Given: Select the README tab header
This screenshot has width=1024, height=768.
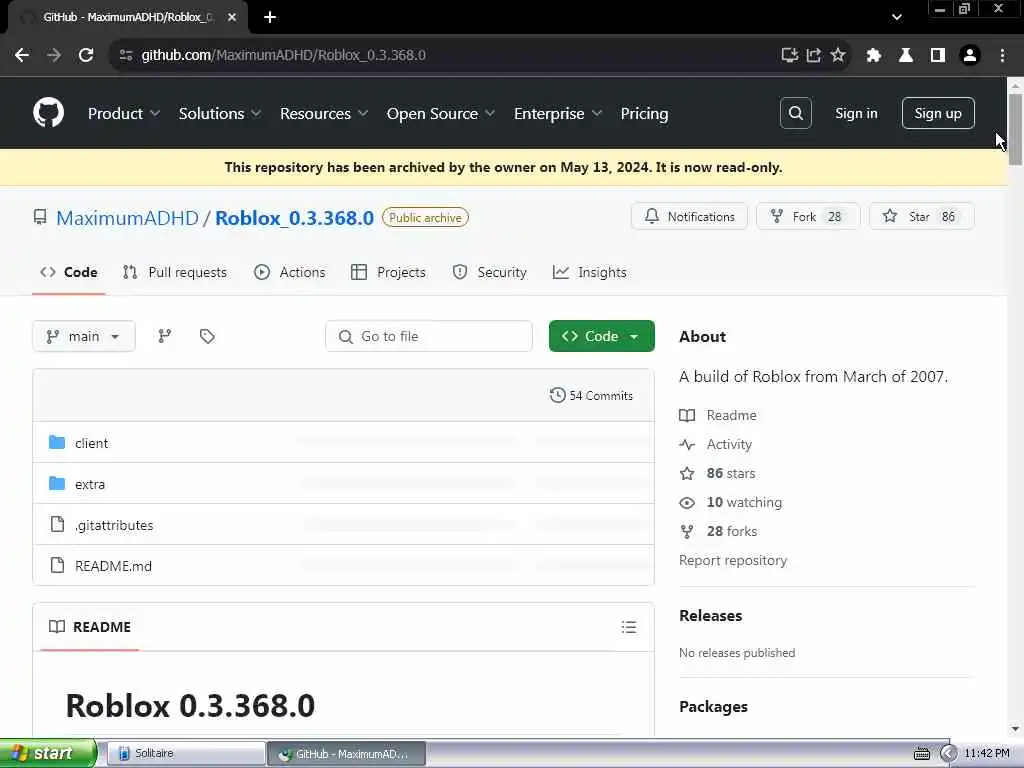Looking at the screenshot, I should click(89, 627).
